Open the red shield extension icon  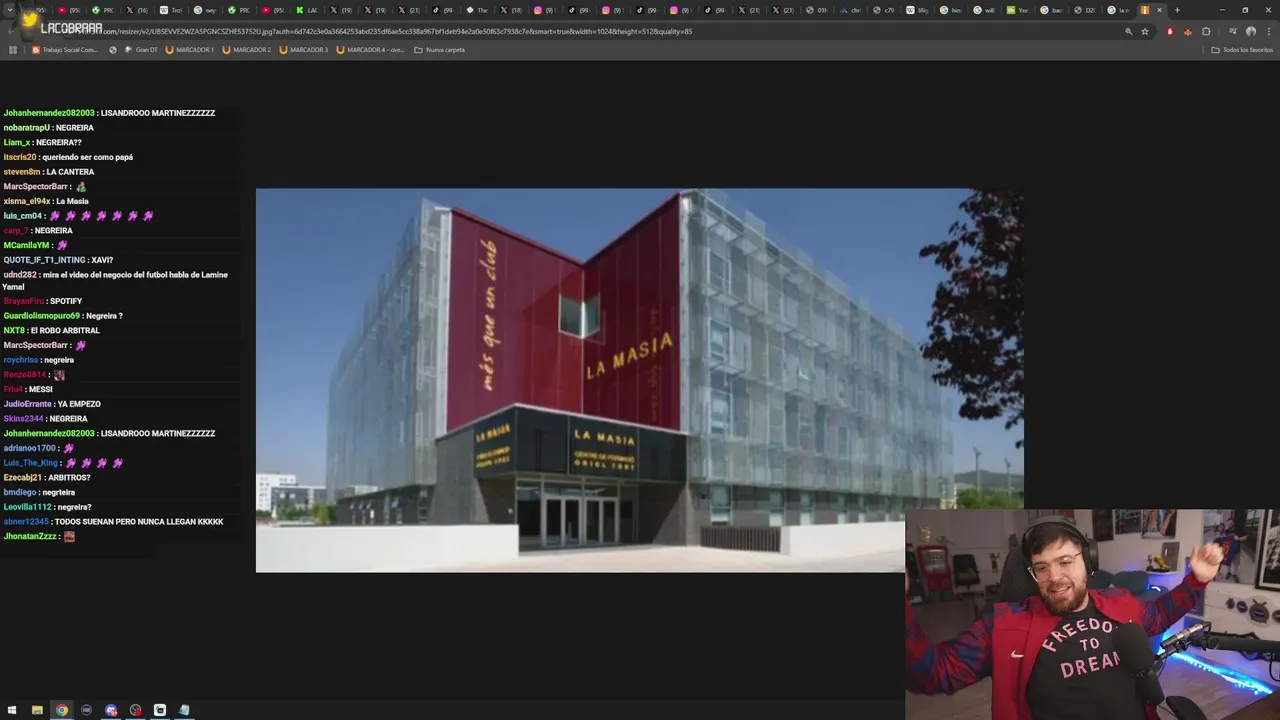click(1170, 31)
